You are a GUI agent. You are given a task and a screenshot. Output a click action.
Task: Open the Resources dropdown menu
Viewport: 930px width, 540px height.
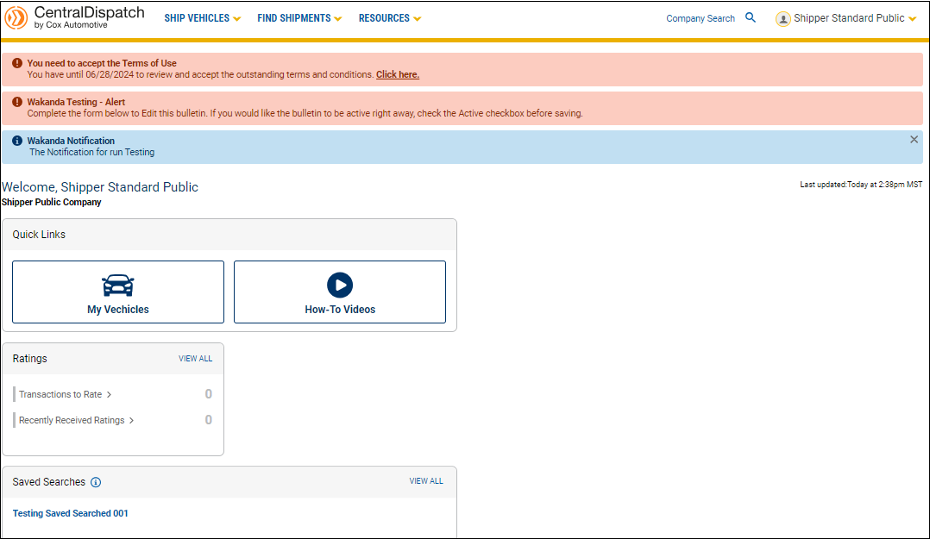coord(389,18)
